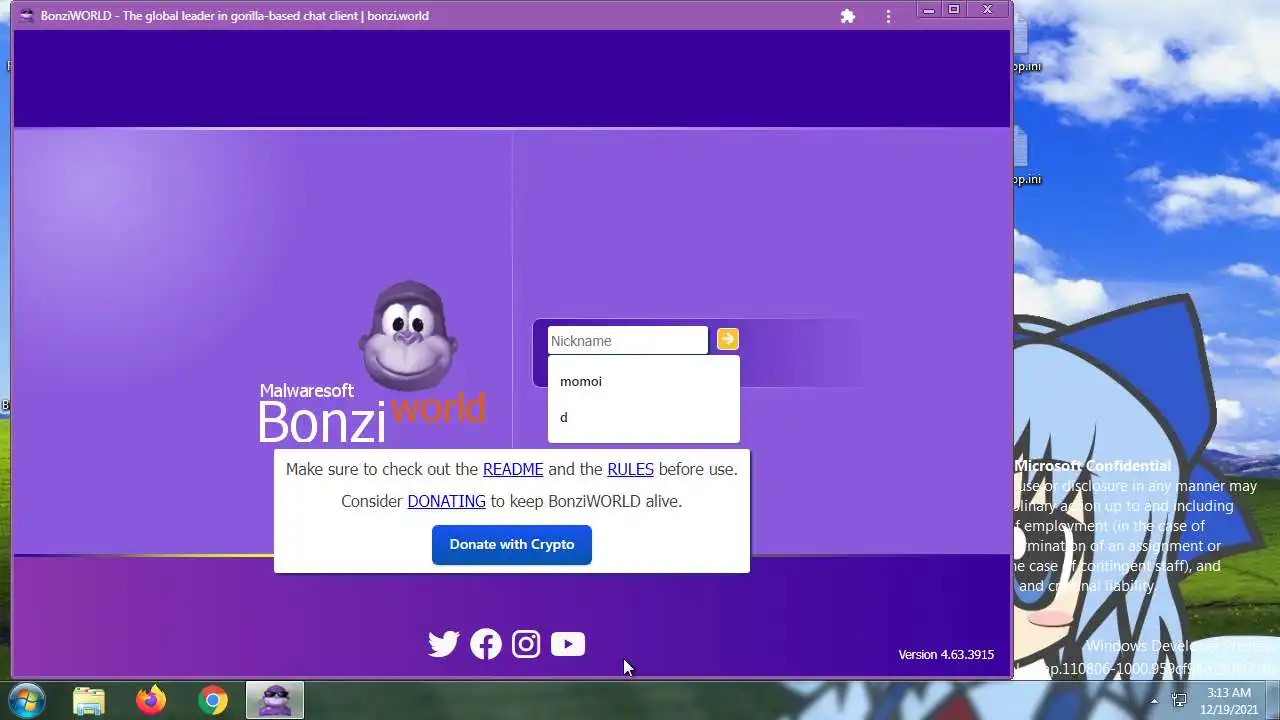Close the BonziWORLD window
This screenshot has height=720, width=1280.
click(988, 10)
